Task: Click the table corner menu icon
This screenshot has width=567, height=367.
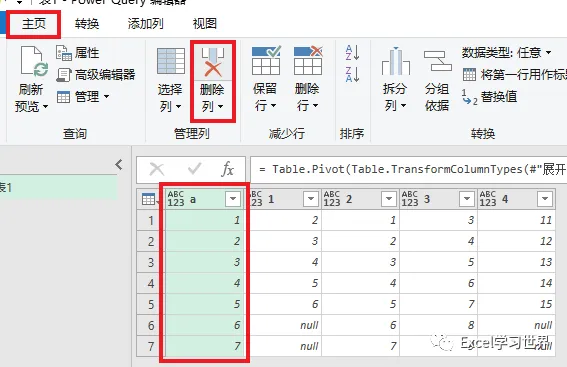Action: tap(149, 199)
